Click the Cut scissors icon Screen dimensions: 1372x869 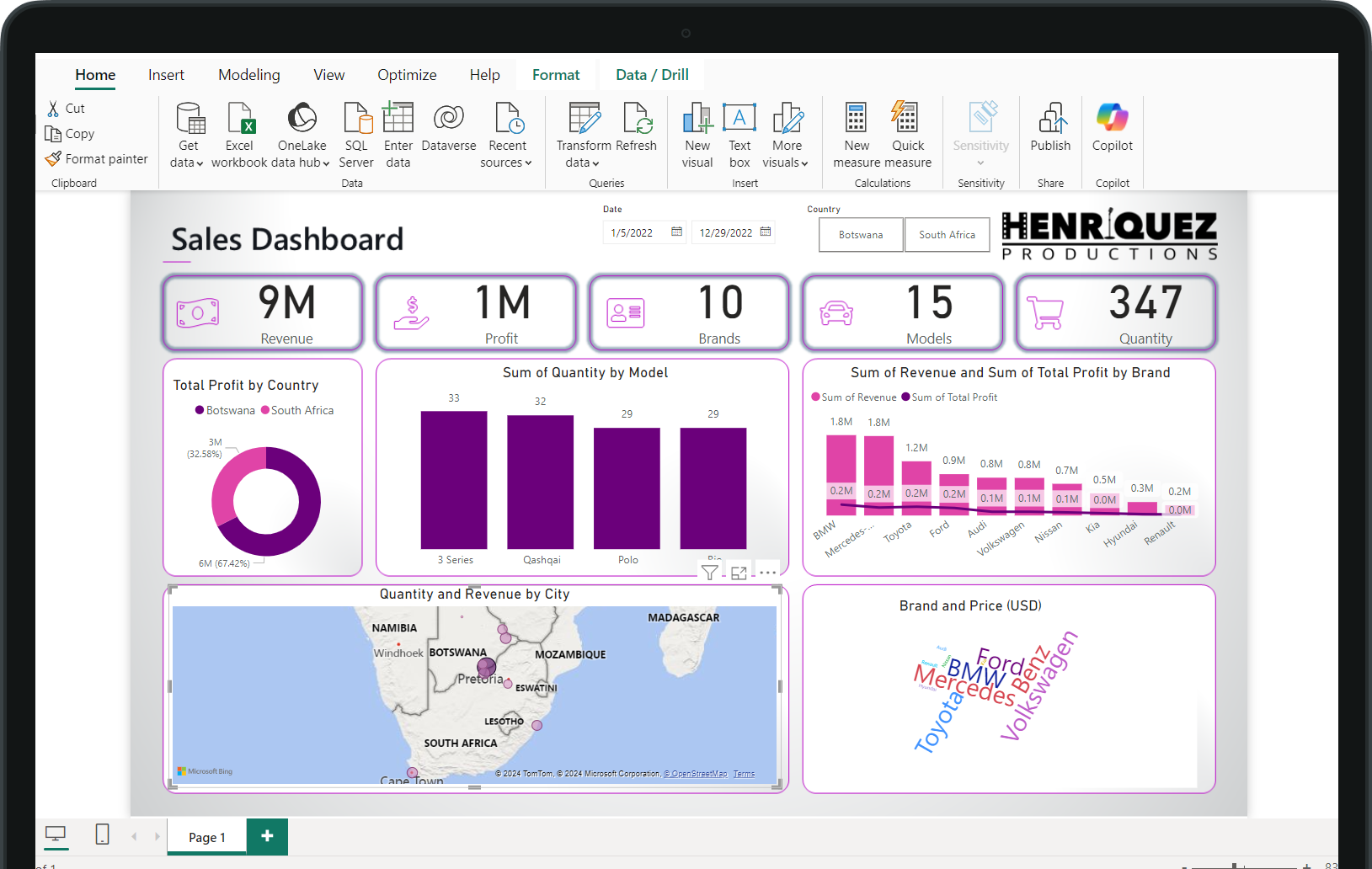54,109
